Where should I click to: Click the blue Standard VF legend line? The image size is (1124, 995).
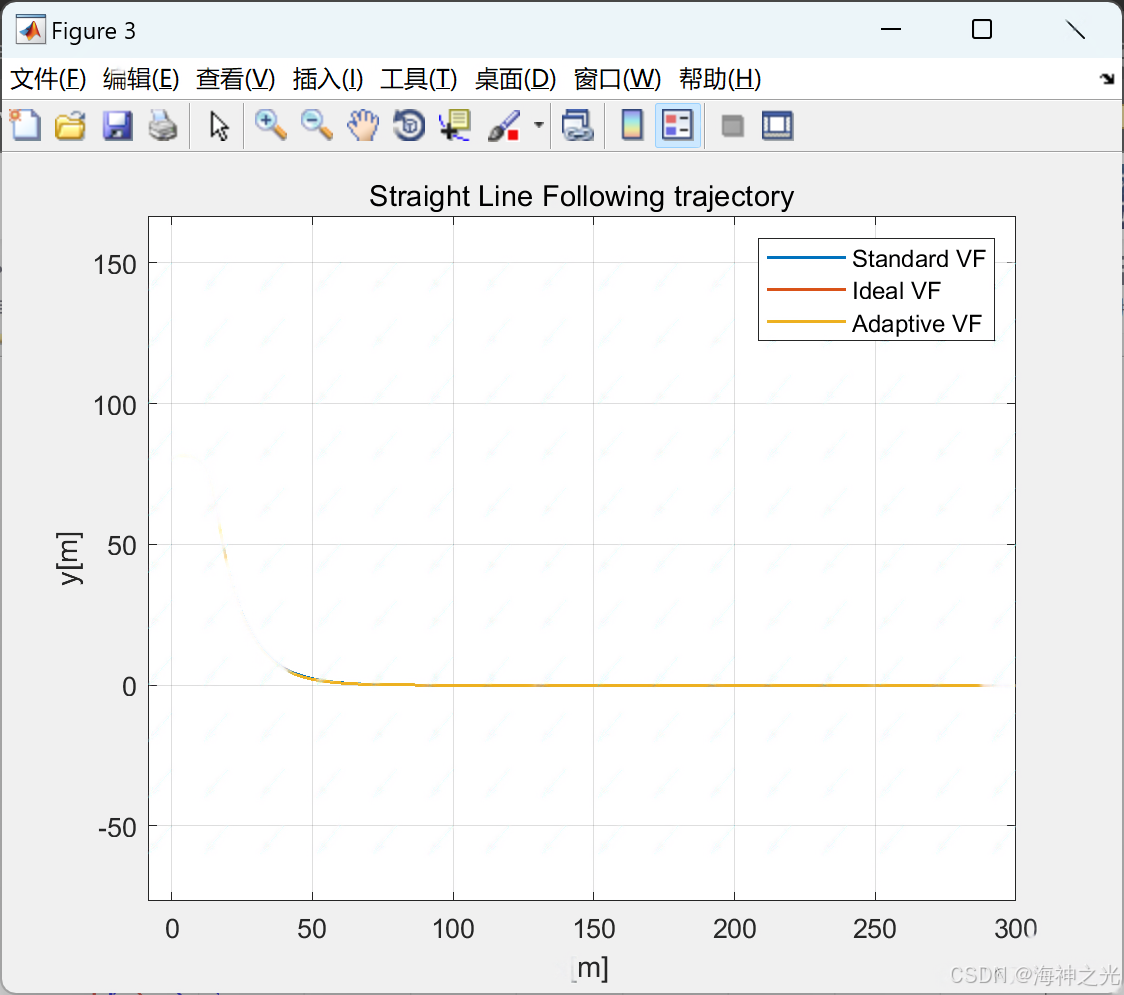tap(806, 257)
